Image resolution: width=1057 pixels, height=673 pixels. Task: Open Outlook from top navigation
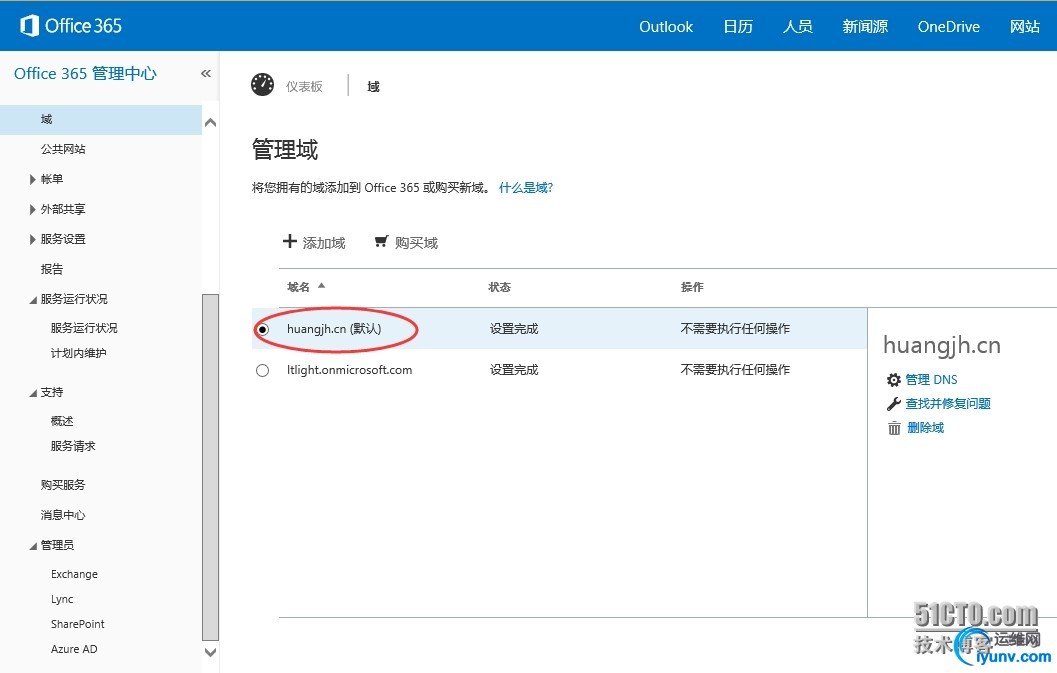(x=666, y=26)
